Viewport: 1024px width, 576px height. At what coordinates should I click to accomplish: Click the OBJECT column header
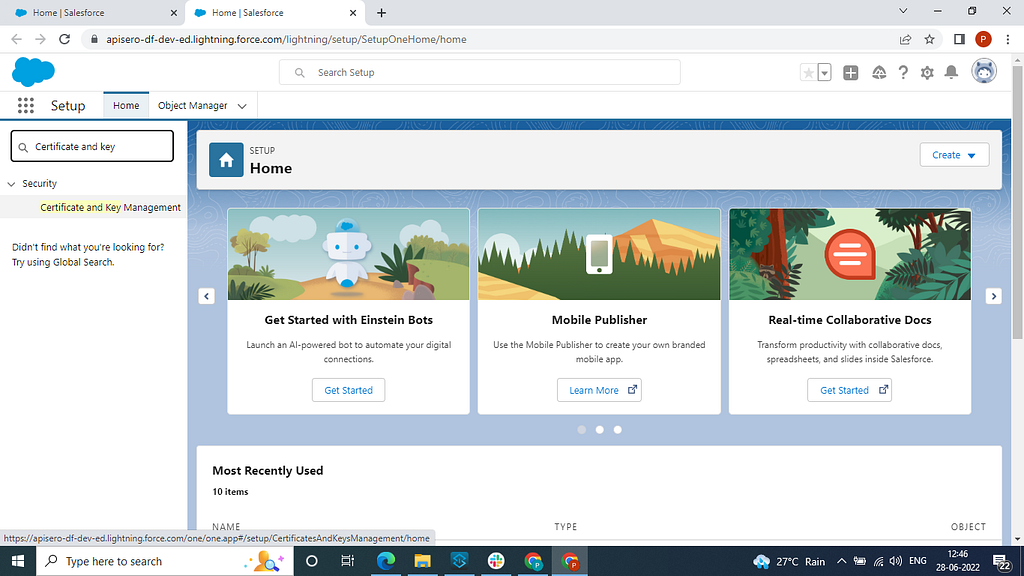click(968, 526)
